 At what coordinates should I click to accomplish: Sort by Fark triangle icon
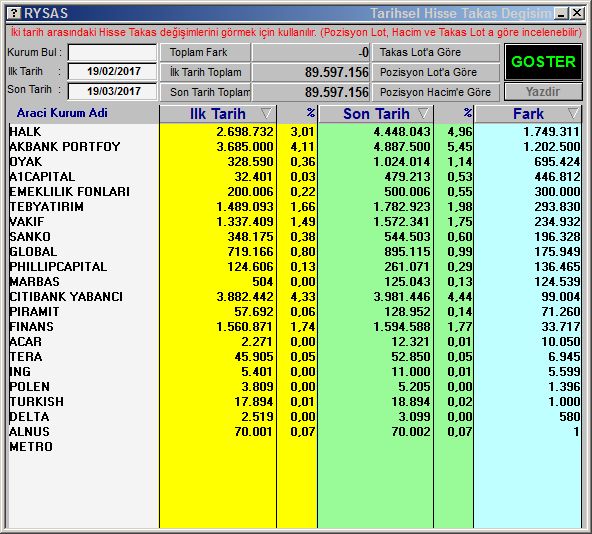(x=573, y=113)
